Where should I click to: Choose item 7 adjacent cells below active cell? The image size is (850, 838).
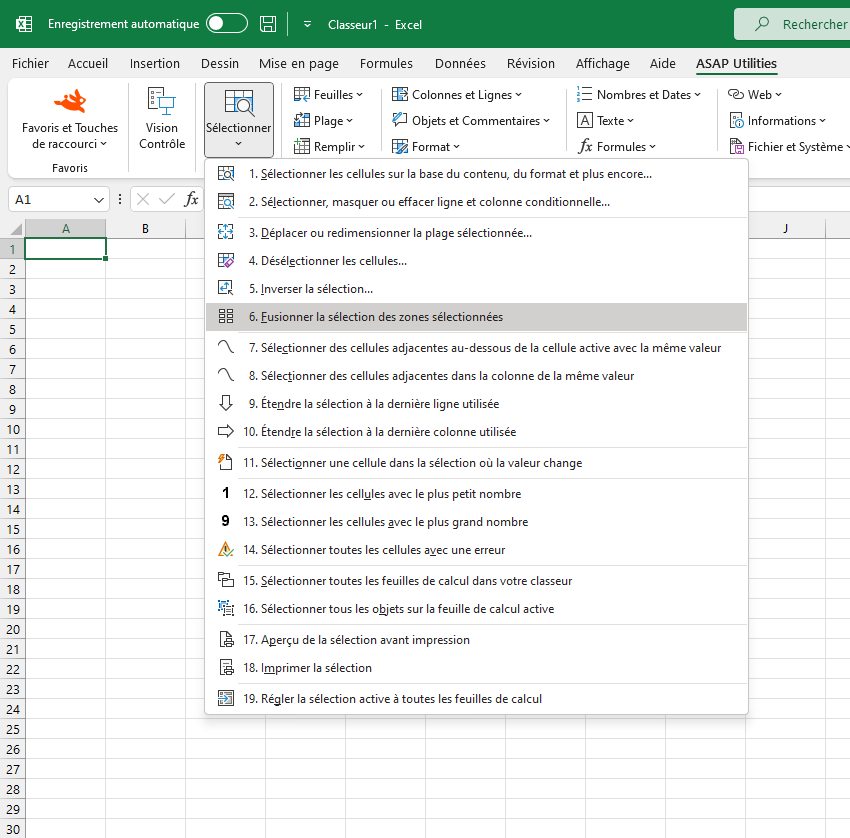(476, 347)
